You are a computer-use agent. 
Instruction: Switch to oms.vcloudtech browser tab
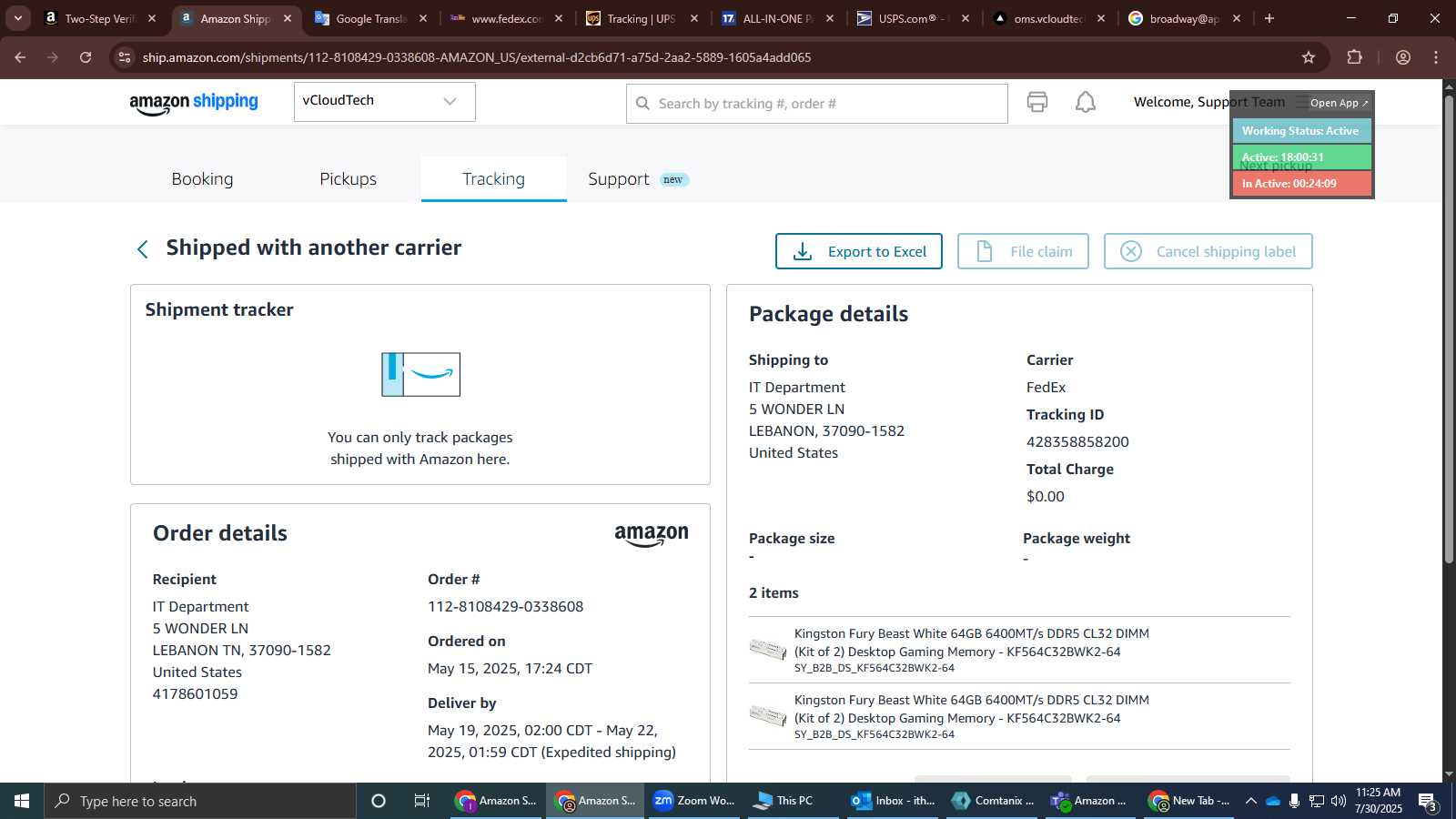coord(1048,18)
